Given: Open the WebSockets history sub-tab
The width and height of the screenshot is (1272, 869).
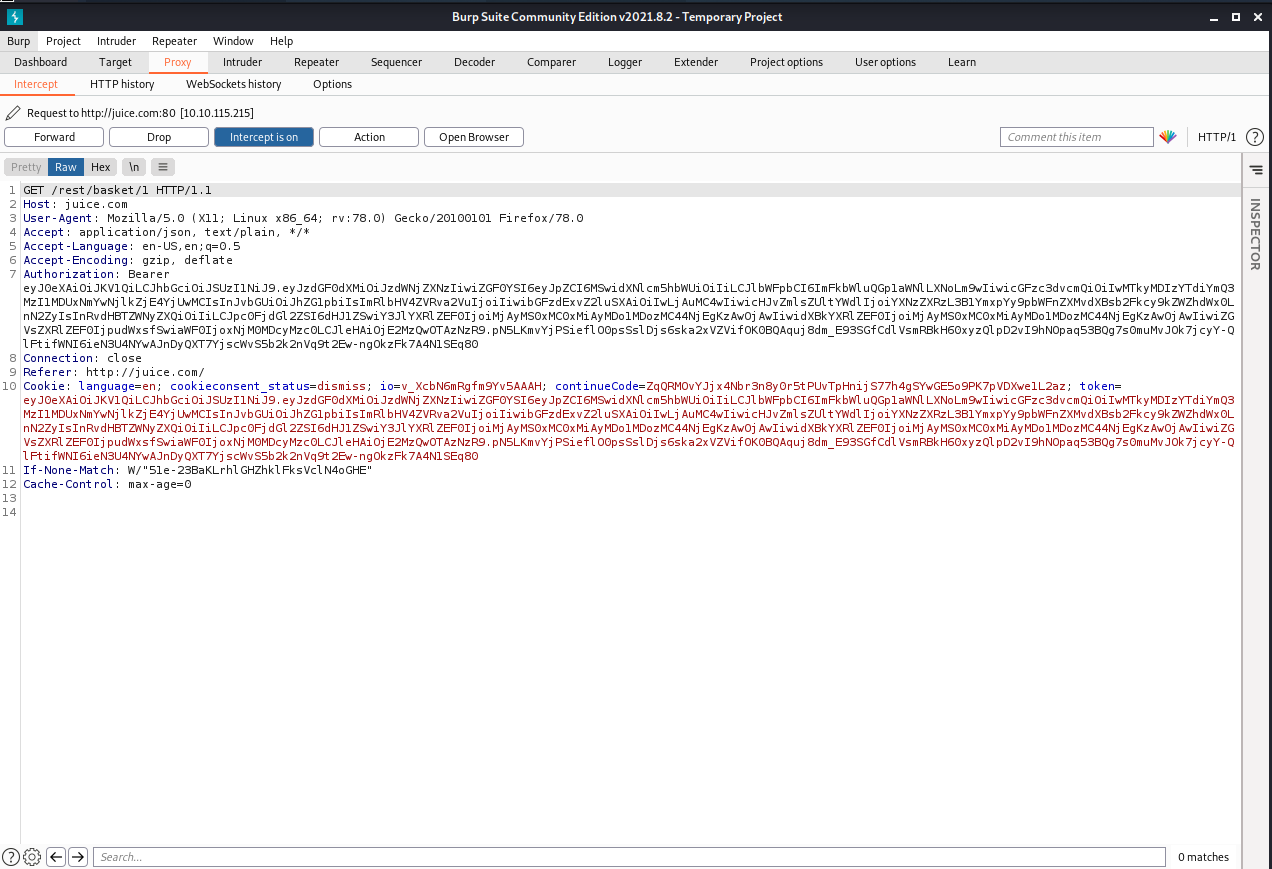Looking at the screenshot, I should coord(234,84).
